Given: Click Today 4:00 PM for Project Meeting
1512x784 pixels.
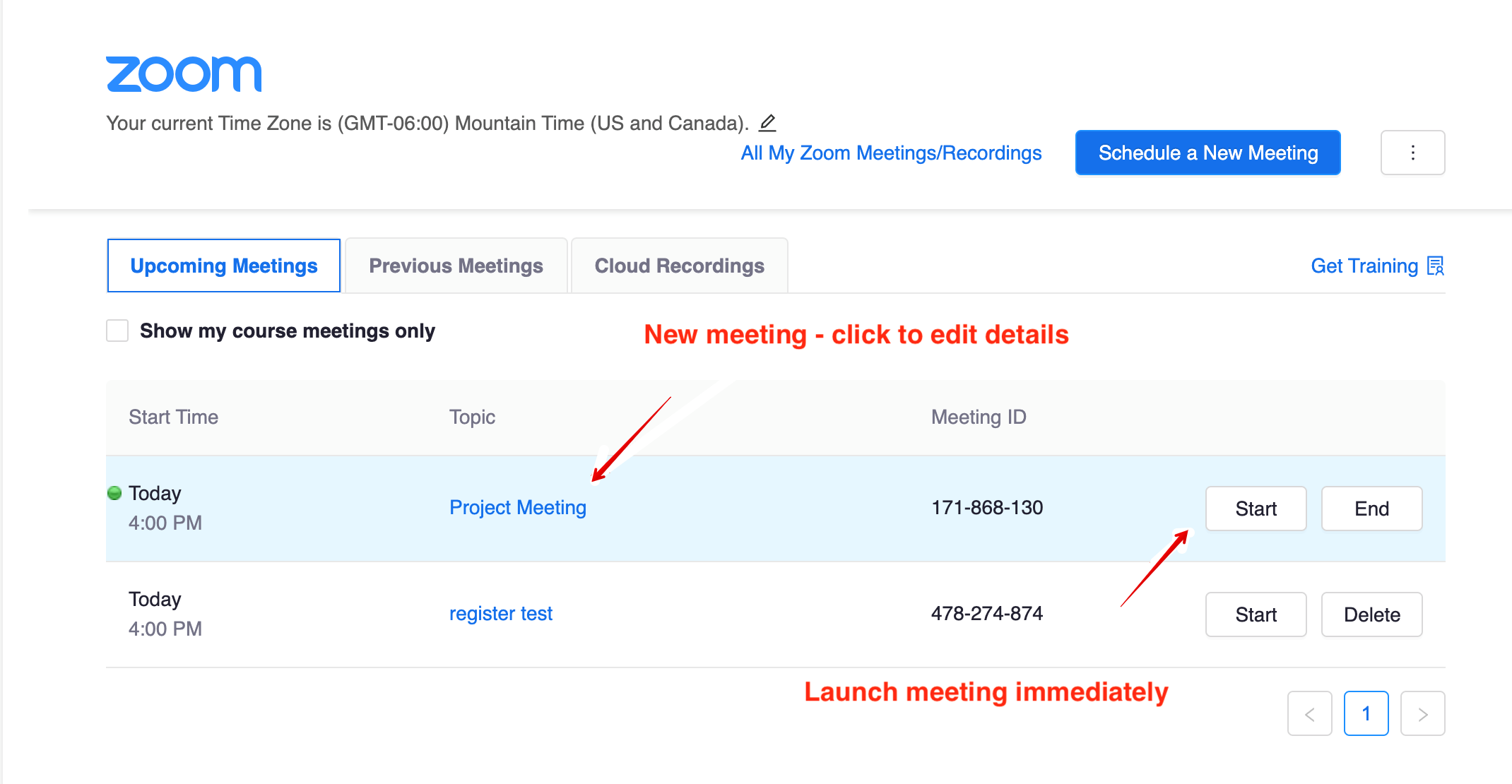Looking at the screenshot, I should tap(165, 508).
